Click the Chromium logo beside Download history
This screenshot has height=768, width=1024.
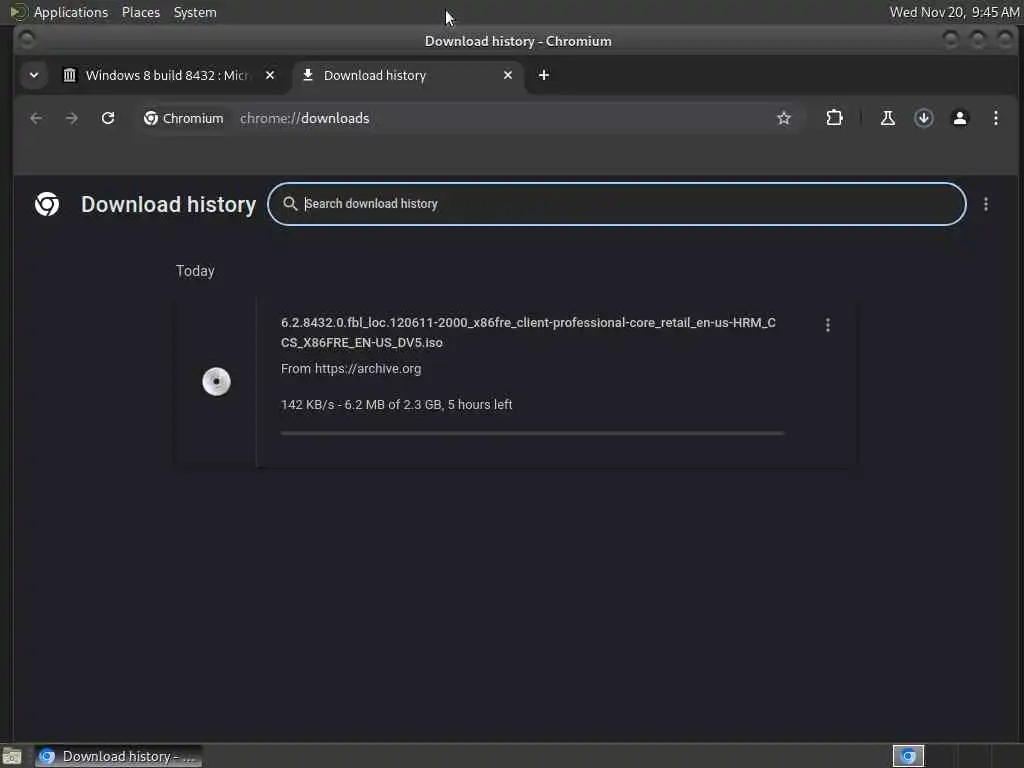coord(47,204)
